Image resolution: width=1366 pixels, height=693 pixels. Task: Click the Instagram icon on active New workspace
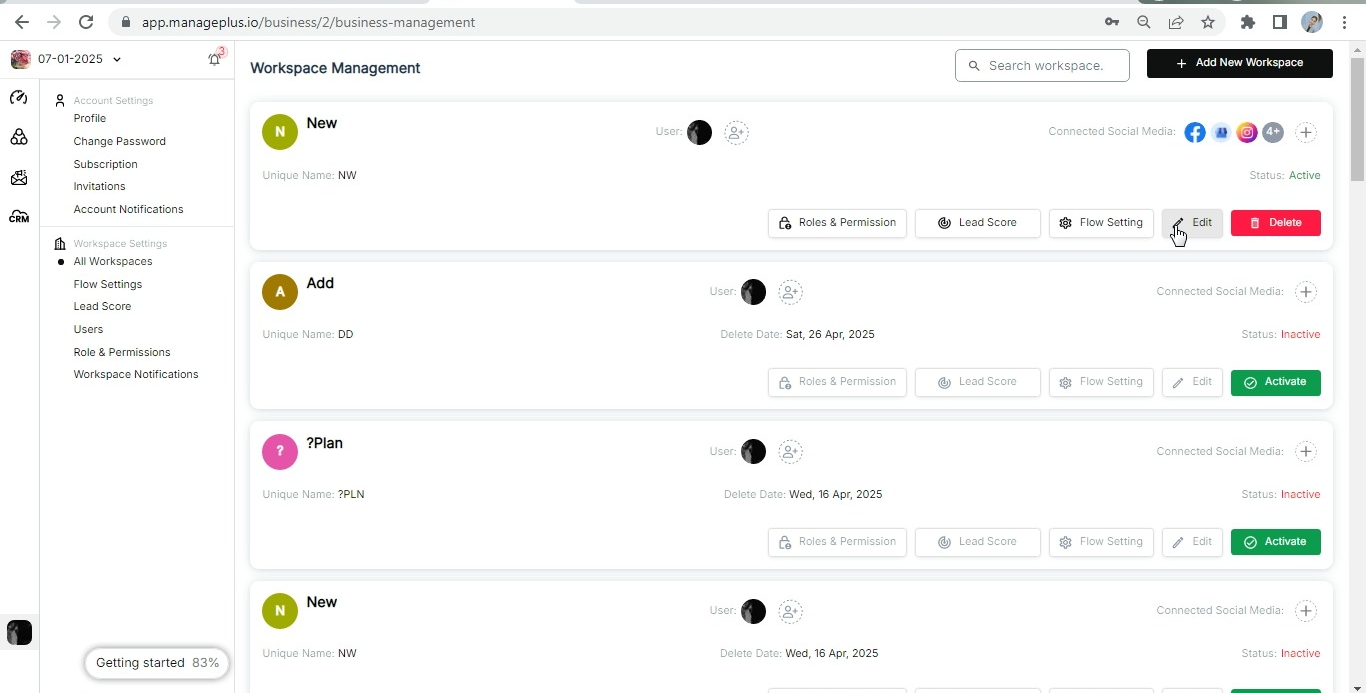click(1247, 132)
